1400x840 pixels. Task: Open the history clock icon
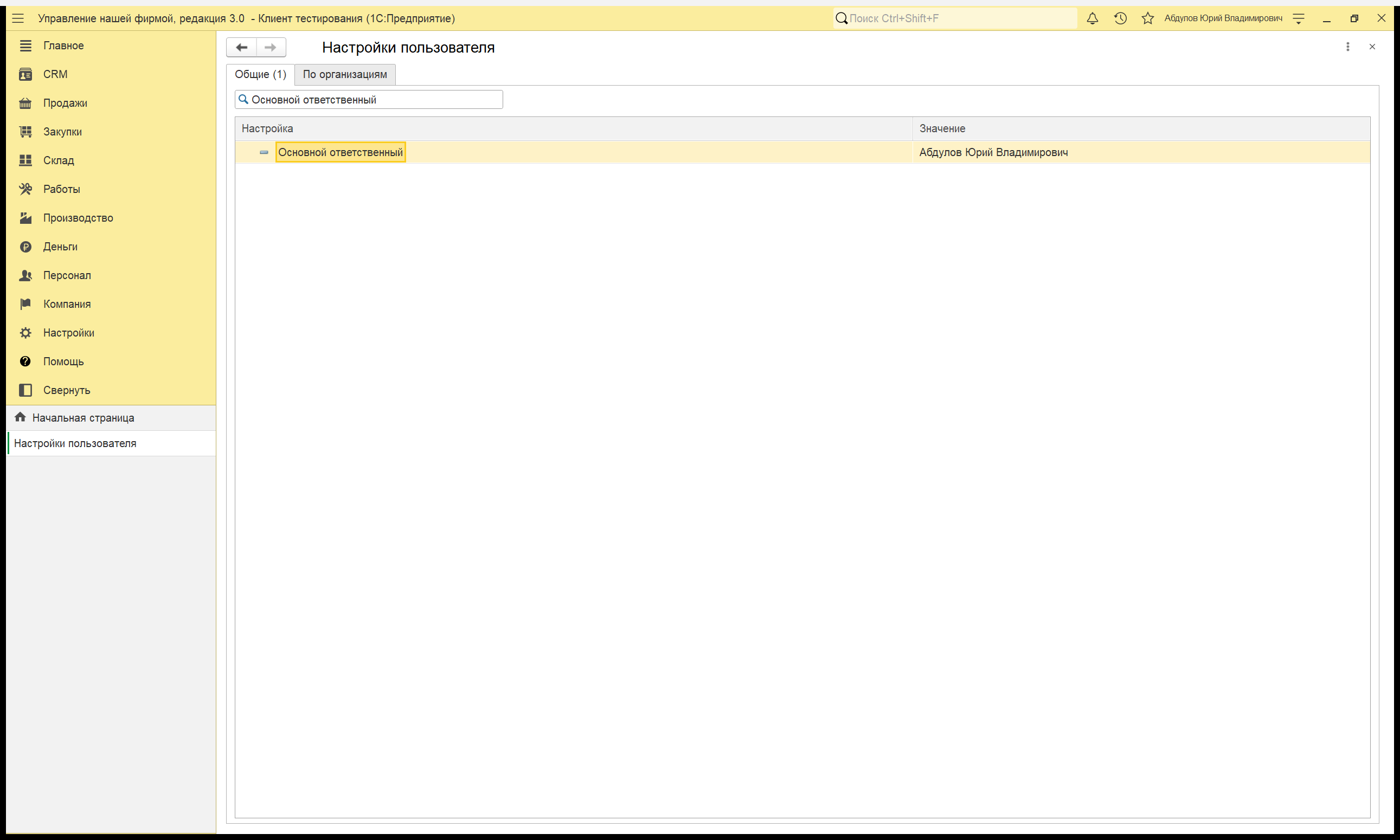[x=1120, y=18]
